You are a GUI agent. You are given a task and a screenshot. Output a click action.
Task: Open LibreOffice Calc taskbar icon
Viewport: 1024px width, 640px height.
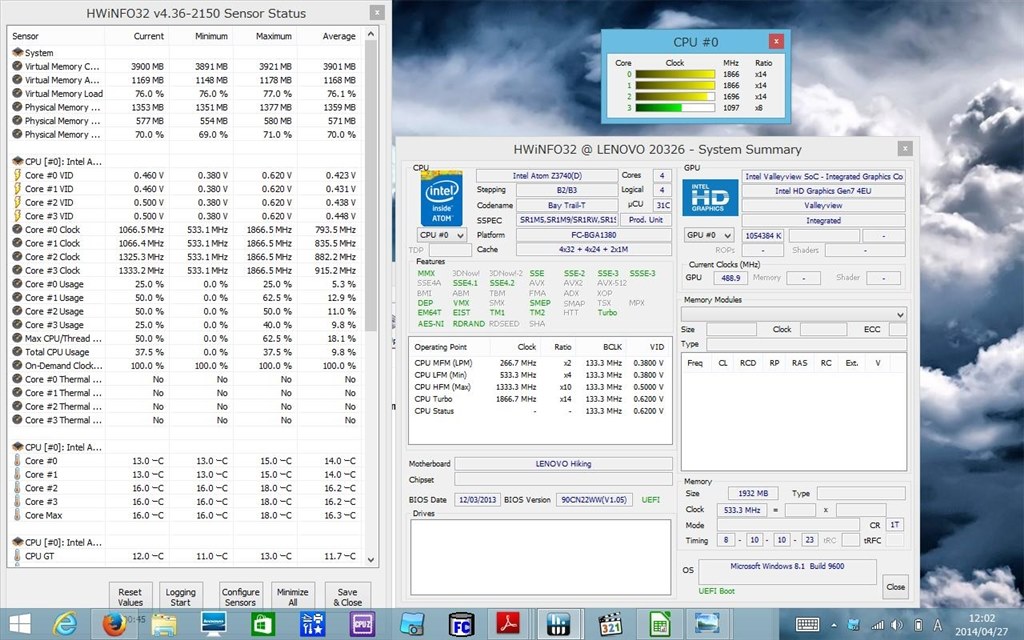point(658,624)
